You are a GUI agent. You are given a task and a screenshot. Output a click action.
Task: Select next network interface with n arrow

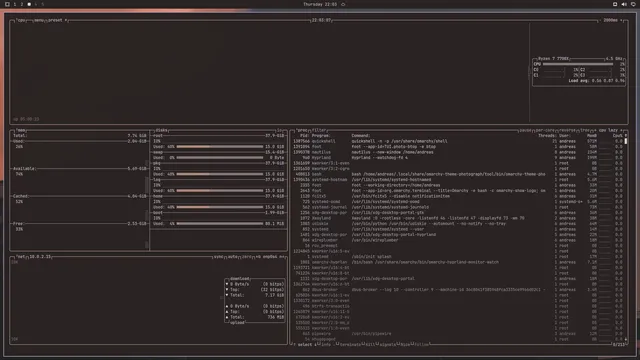pos(282,257)
